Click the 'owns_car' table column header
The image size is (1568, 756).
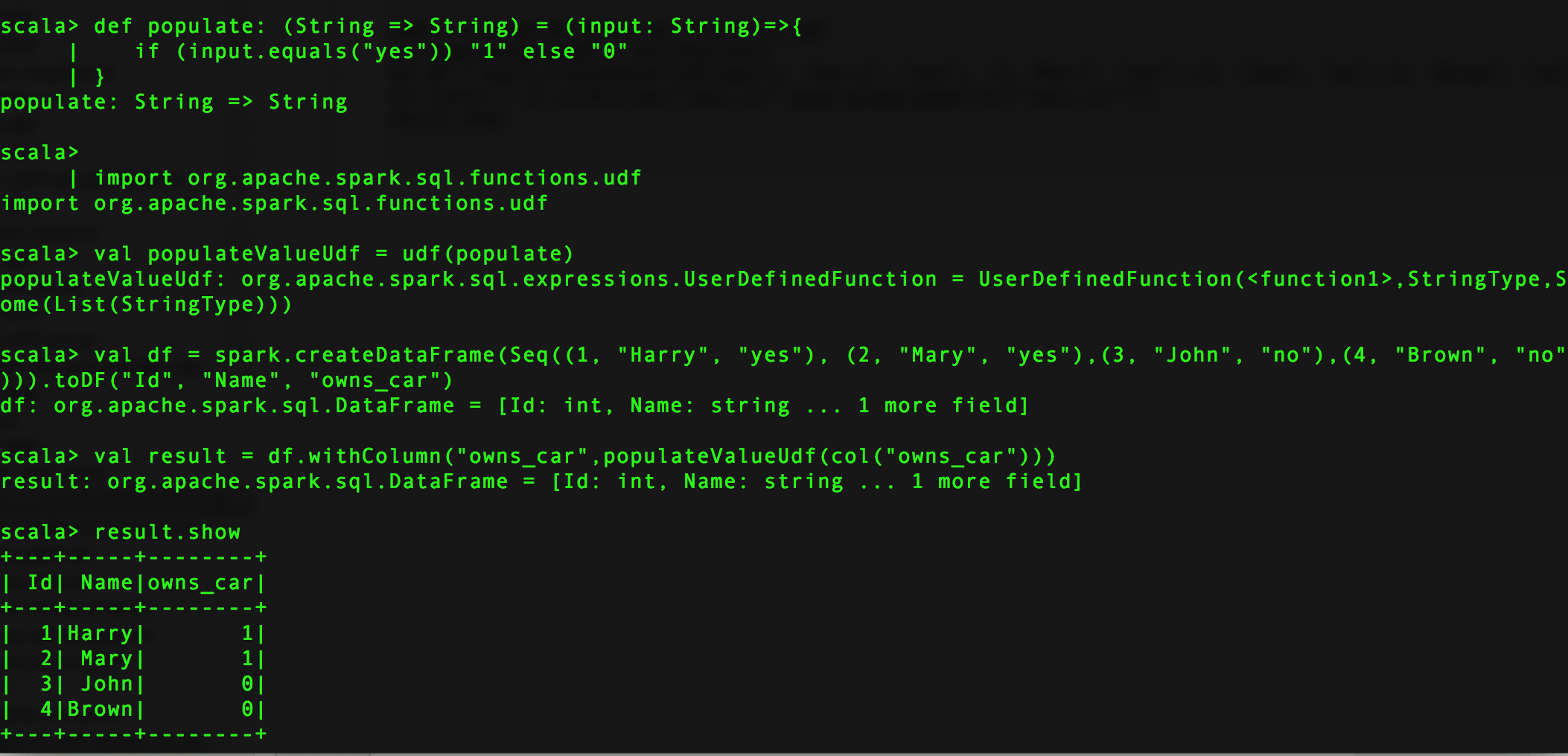tap(201, 583)
